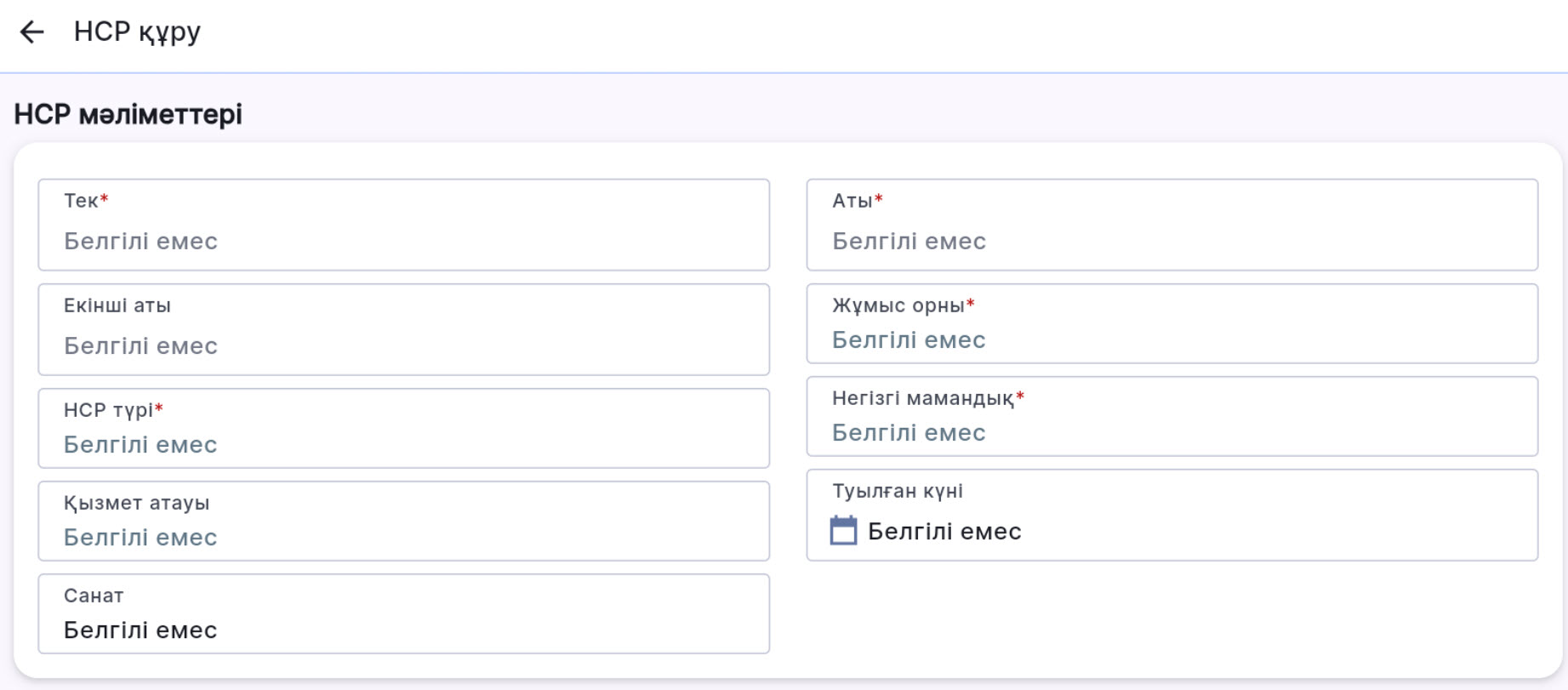
Task: Click the Екінші аты label text
Action: coord(117,305)
